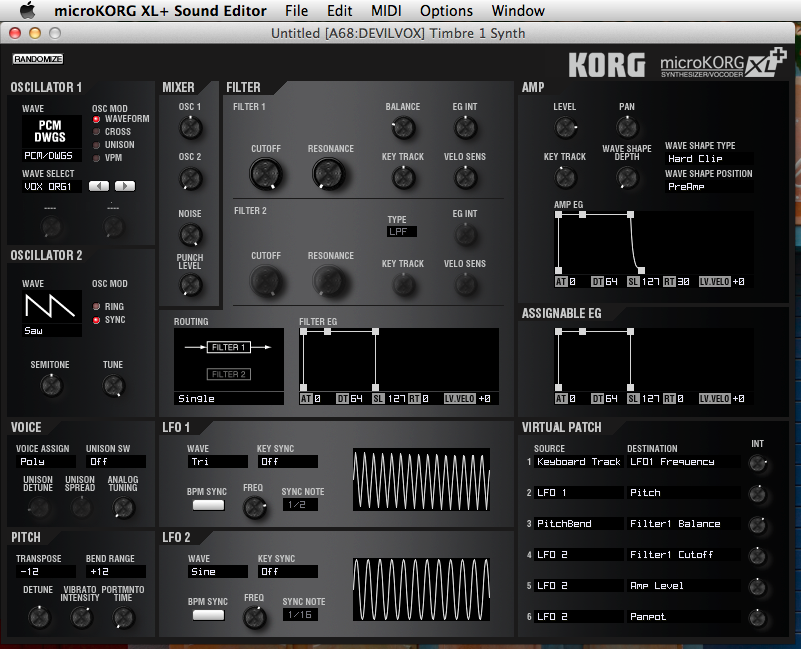The width and height of the screenshot is (801, 649).
Task: Click INT knob for PitchBend patch
Action: 758,525
